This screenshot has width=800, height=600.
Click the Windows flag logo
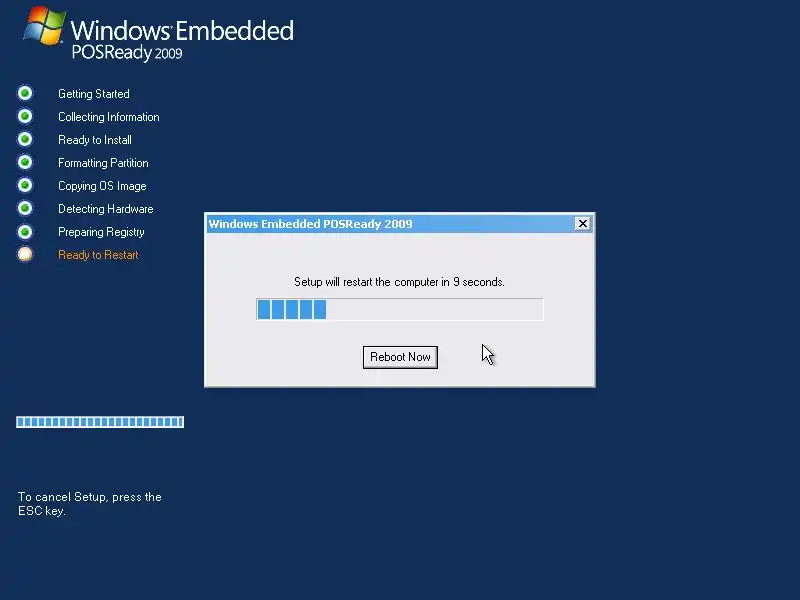[x=45, y=26]
